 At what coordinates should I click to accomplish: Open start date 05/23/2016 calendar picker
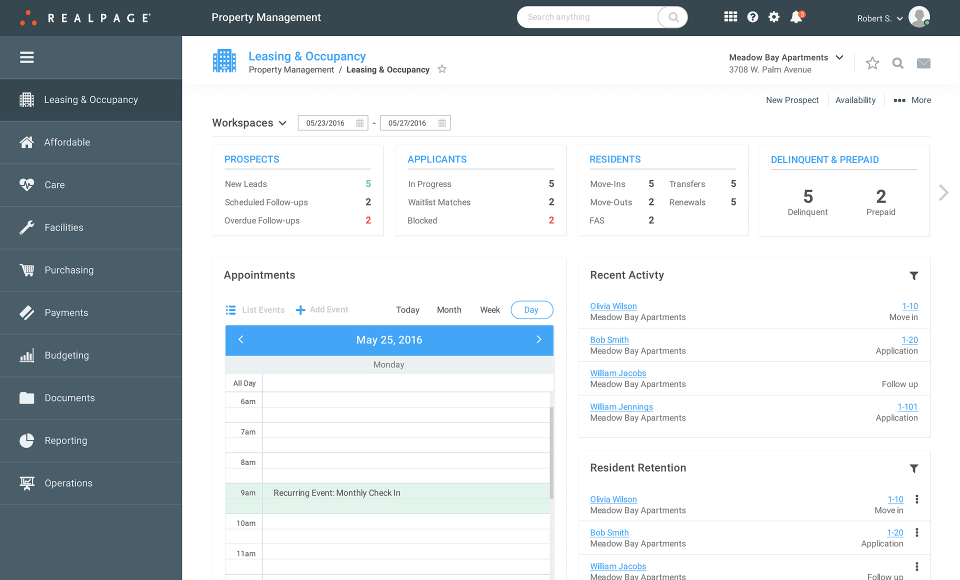pos(360,123)
